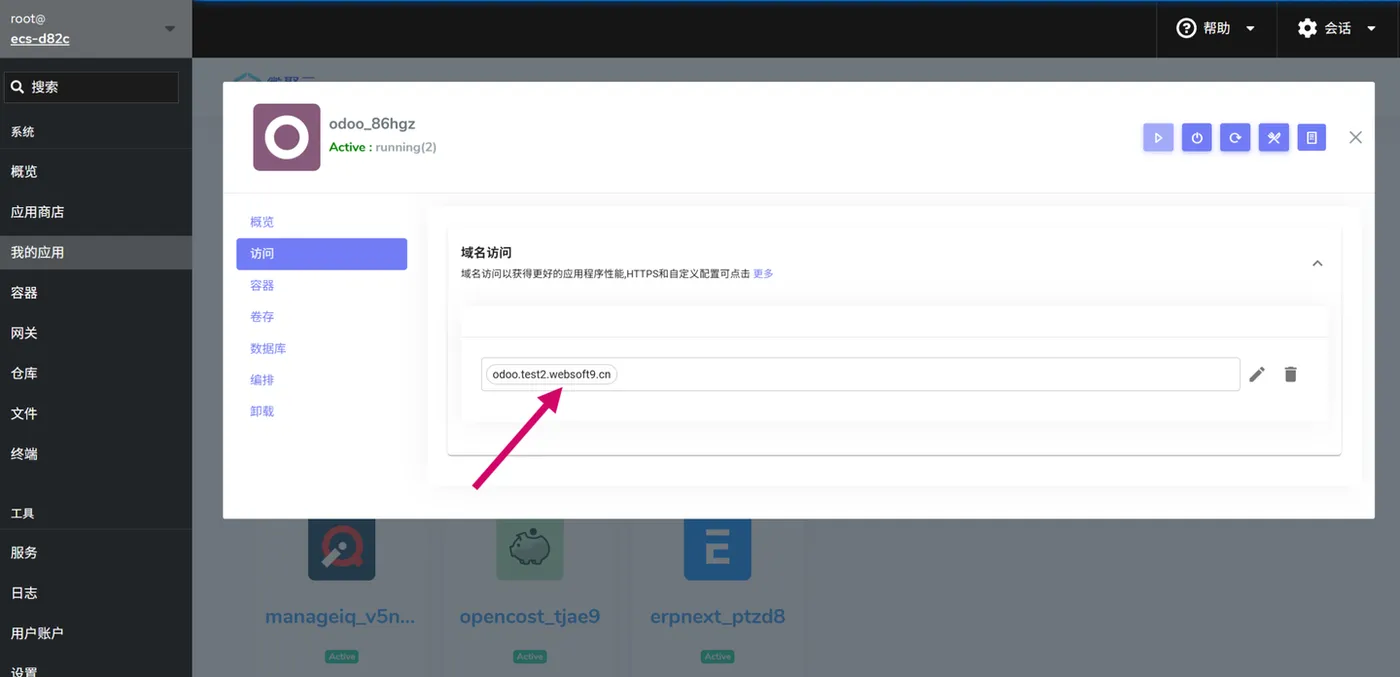This screenshot has height=677, width=1400.
Task: Collapse the 域名访问 section chevron
Action: 1317,264
